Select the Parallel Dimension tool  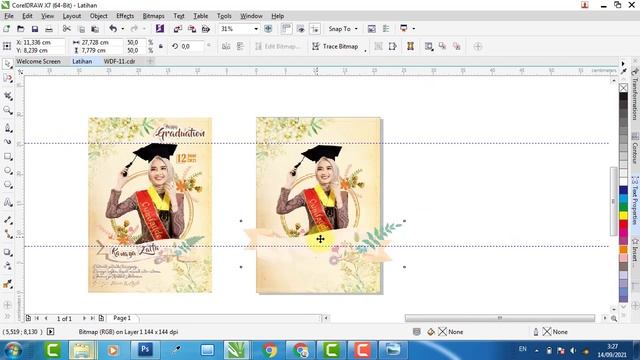tap(7, 220)
